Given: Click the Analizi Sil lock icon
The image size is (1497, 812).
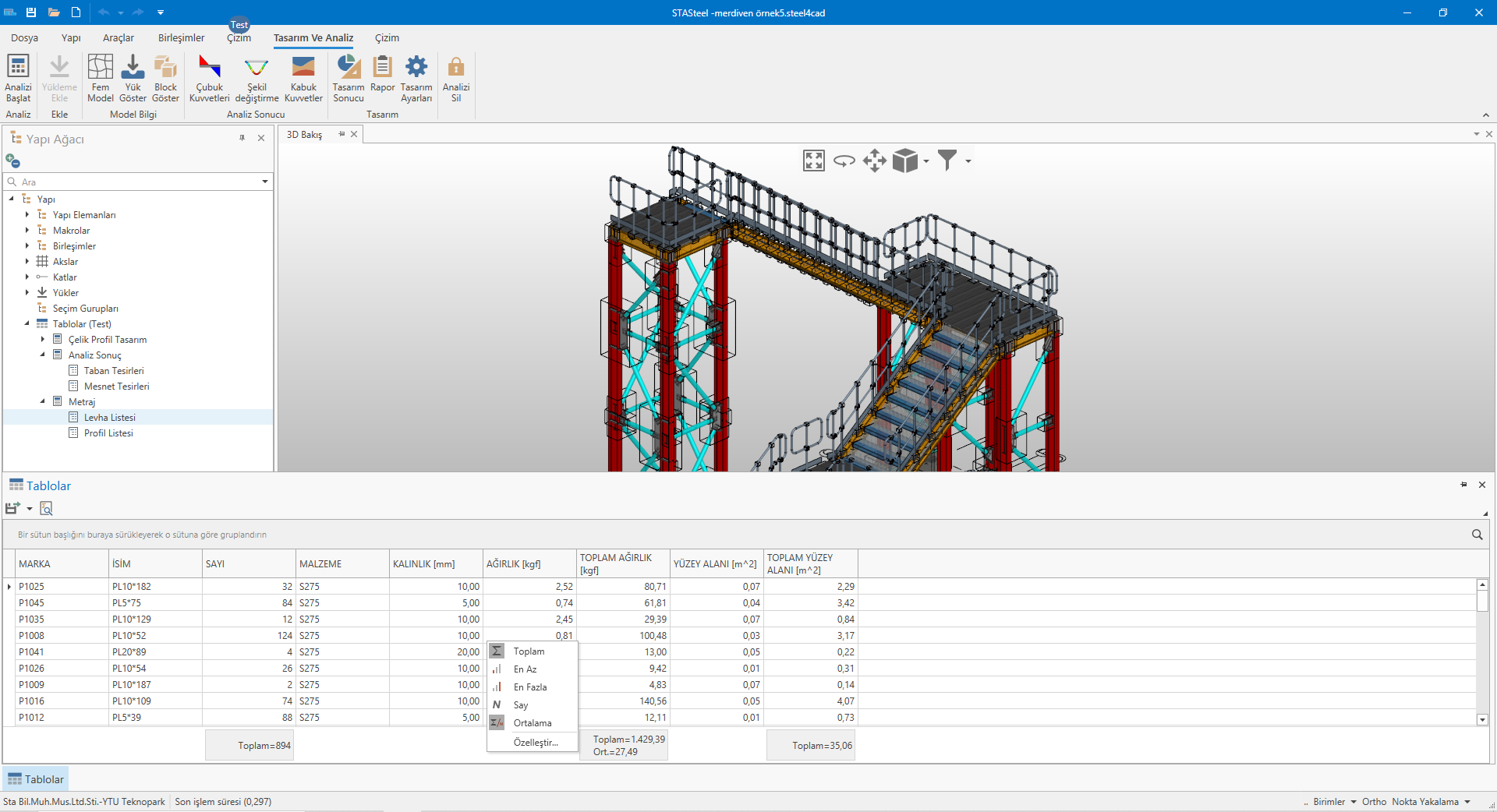Looking at the screenshot, I should [456, 68].
